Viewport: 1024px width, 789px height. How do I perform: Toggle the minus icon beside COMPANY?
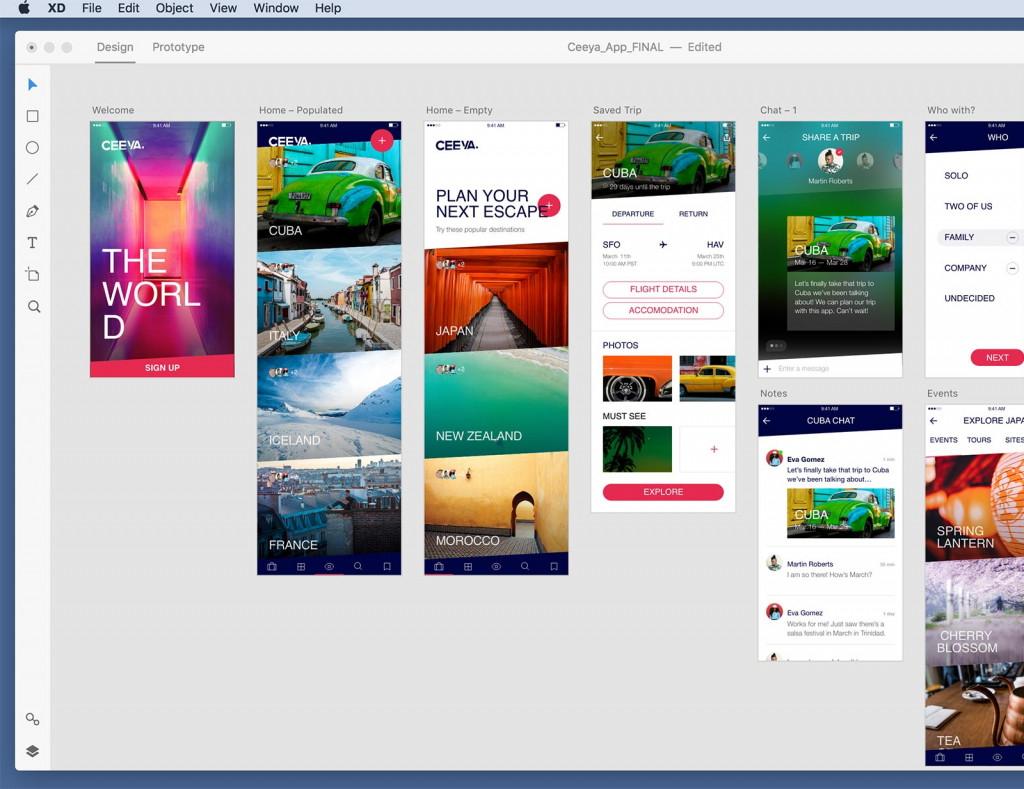(1012, 268)
